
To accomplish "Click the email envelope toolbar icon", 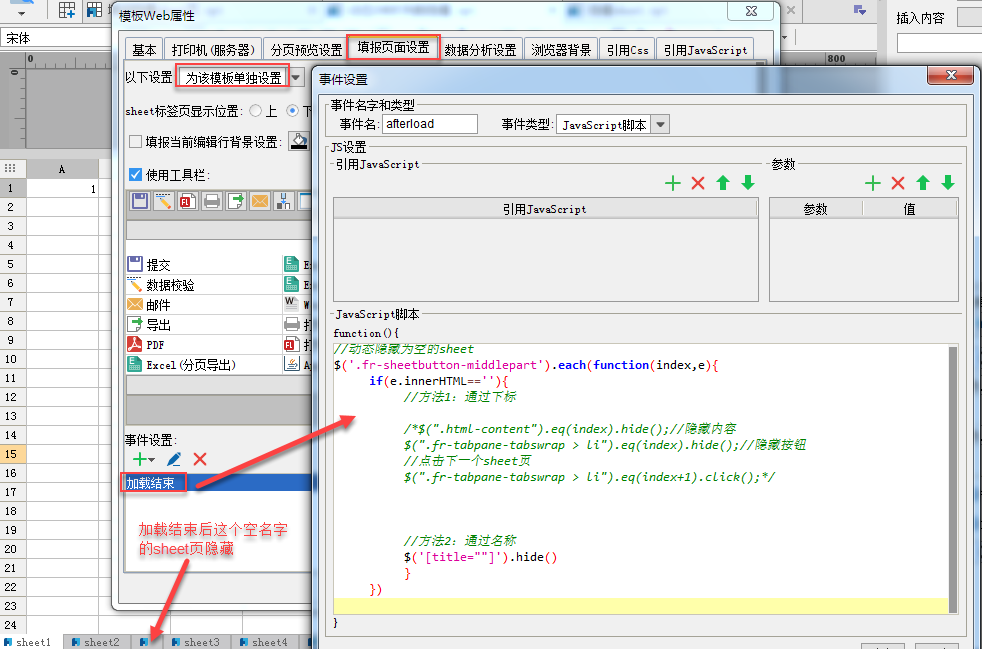I will point(260,201).
